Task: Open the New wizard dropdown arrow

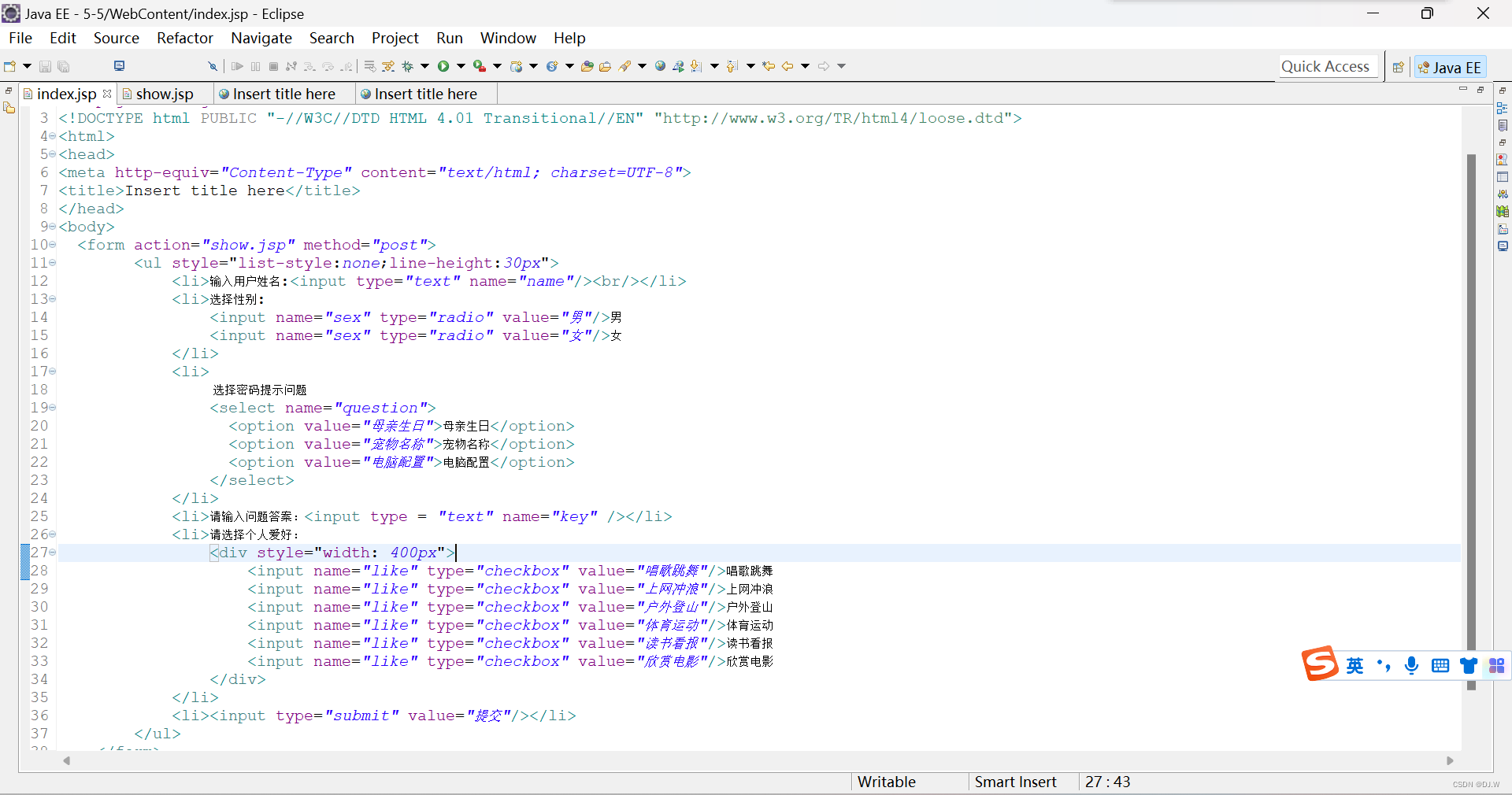Action: [x=27, y=66]
